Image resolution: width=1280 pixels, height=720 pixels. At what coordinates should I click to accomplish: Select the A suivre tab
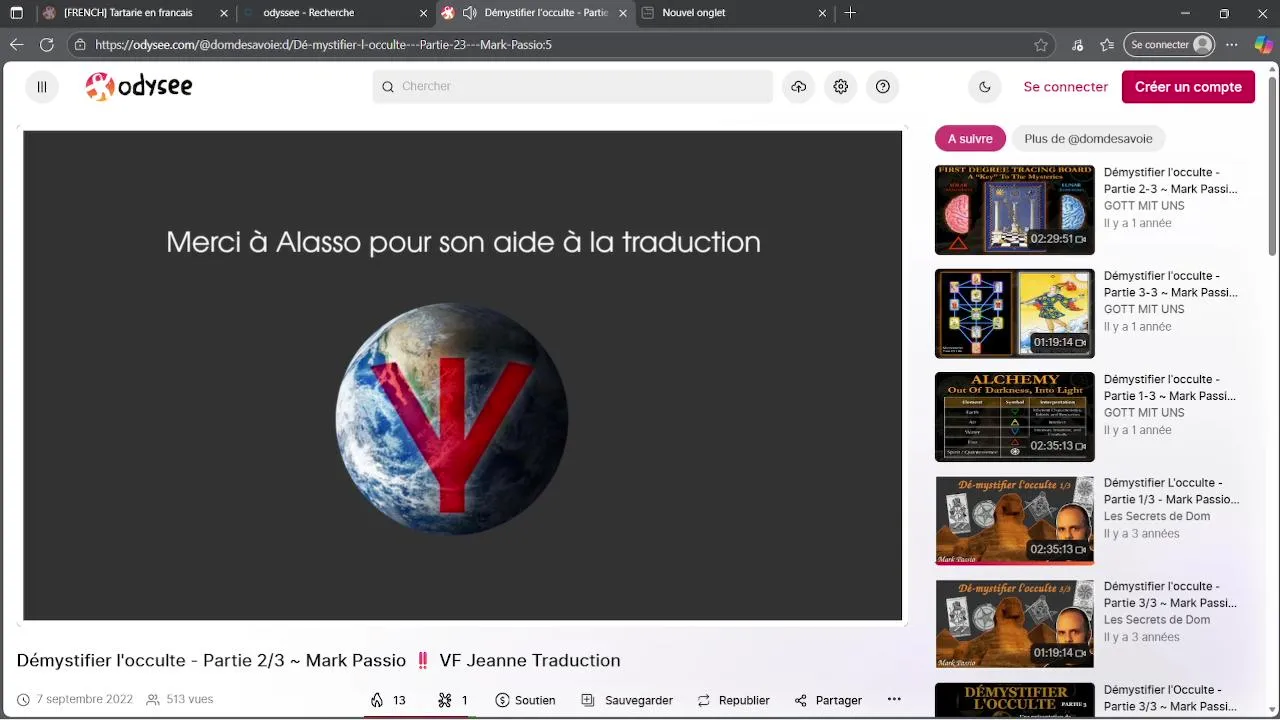pos(970,139)
